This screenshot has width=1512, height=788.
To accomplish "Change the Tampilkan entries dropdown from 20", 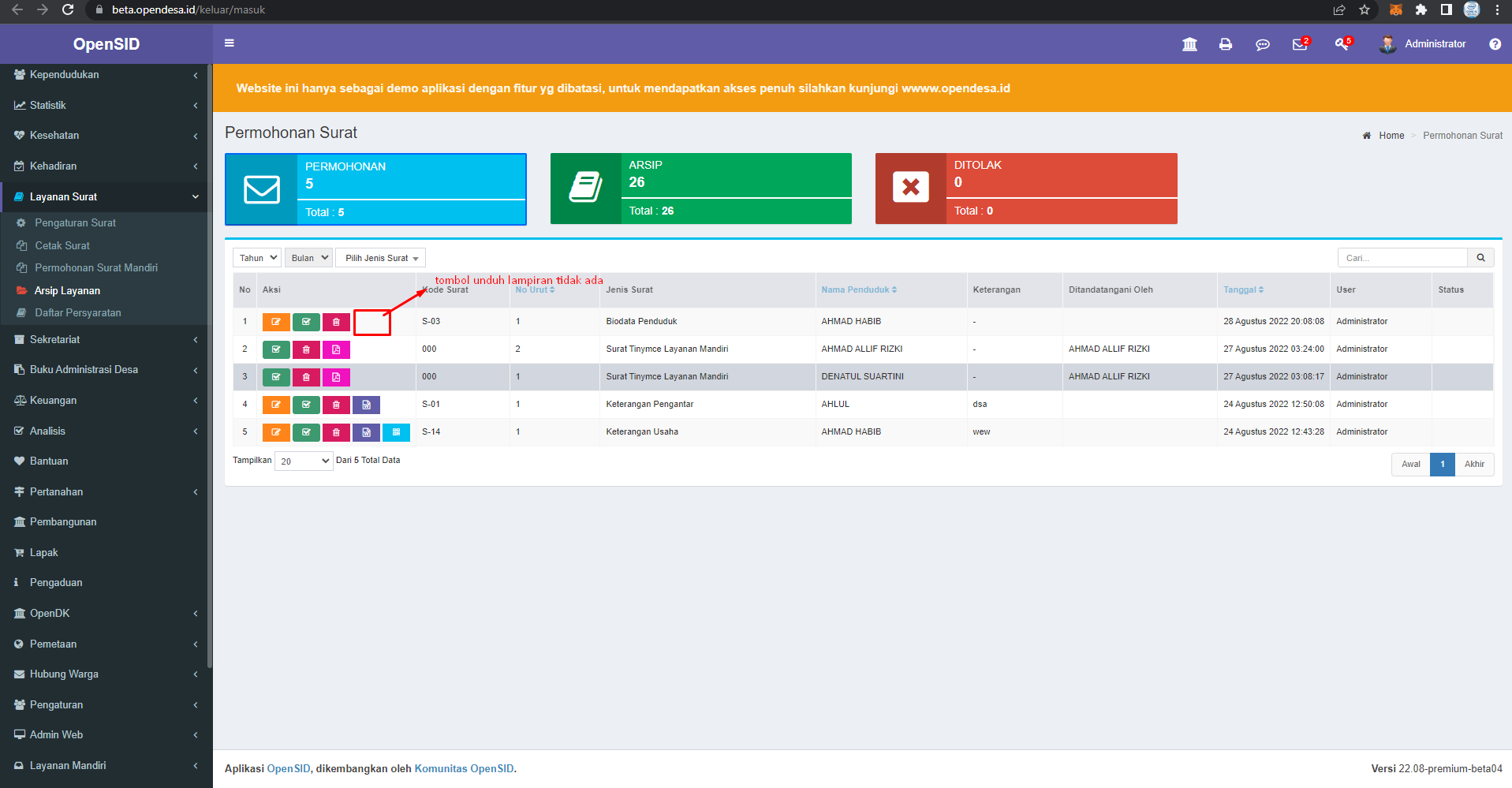I will coord(303,461).
